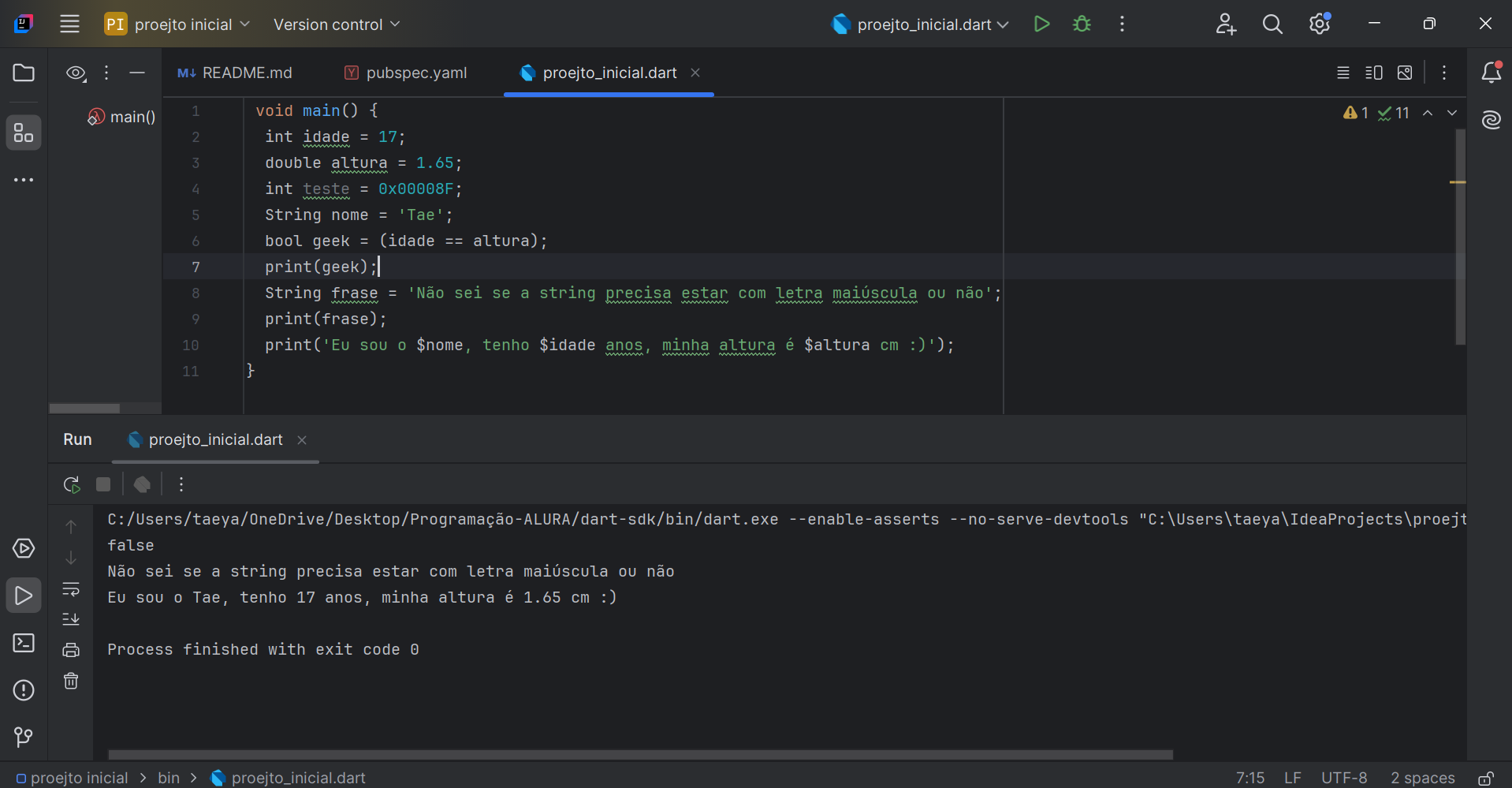Hide the Structure panel
Viewport: 1512px width, 788px height.
[137, 73]
